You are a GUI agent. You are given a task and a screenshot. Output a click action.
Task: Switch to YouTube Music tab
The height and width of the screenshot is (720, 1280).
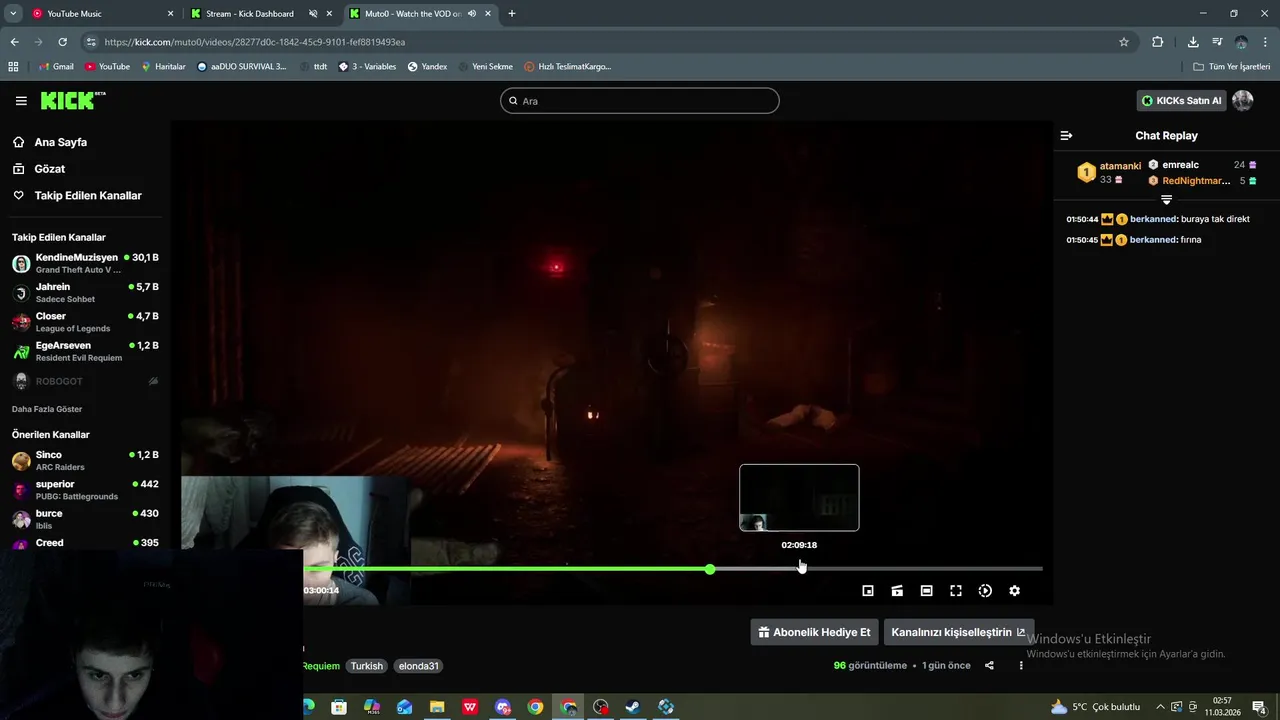(x=103, y=14)
